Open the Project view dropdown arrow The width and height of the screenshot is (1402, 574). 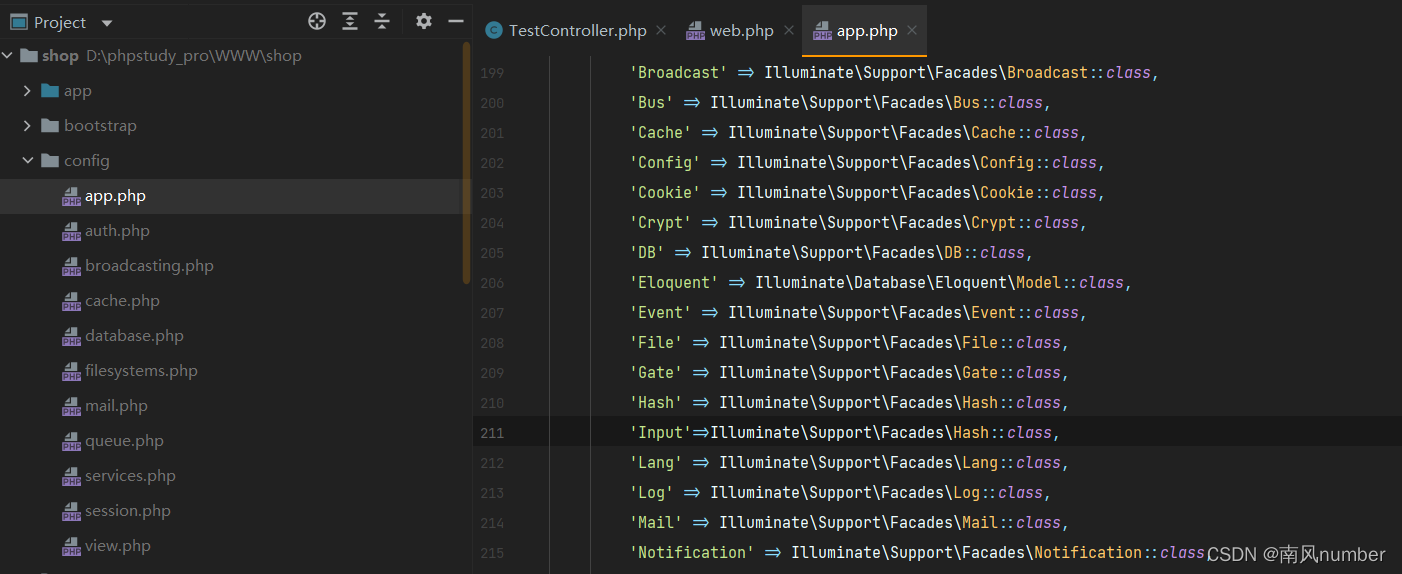pyautogui.click(x=107, y=23)
